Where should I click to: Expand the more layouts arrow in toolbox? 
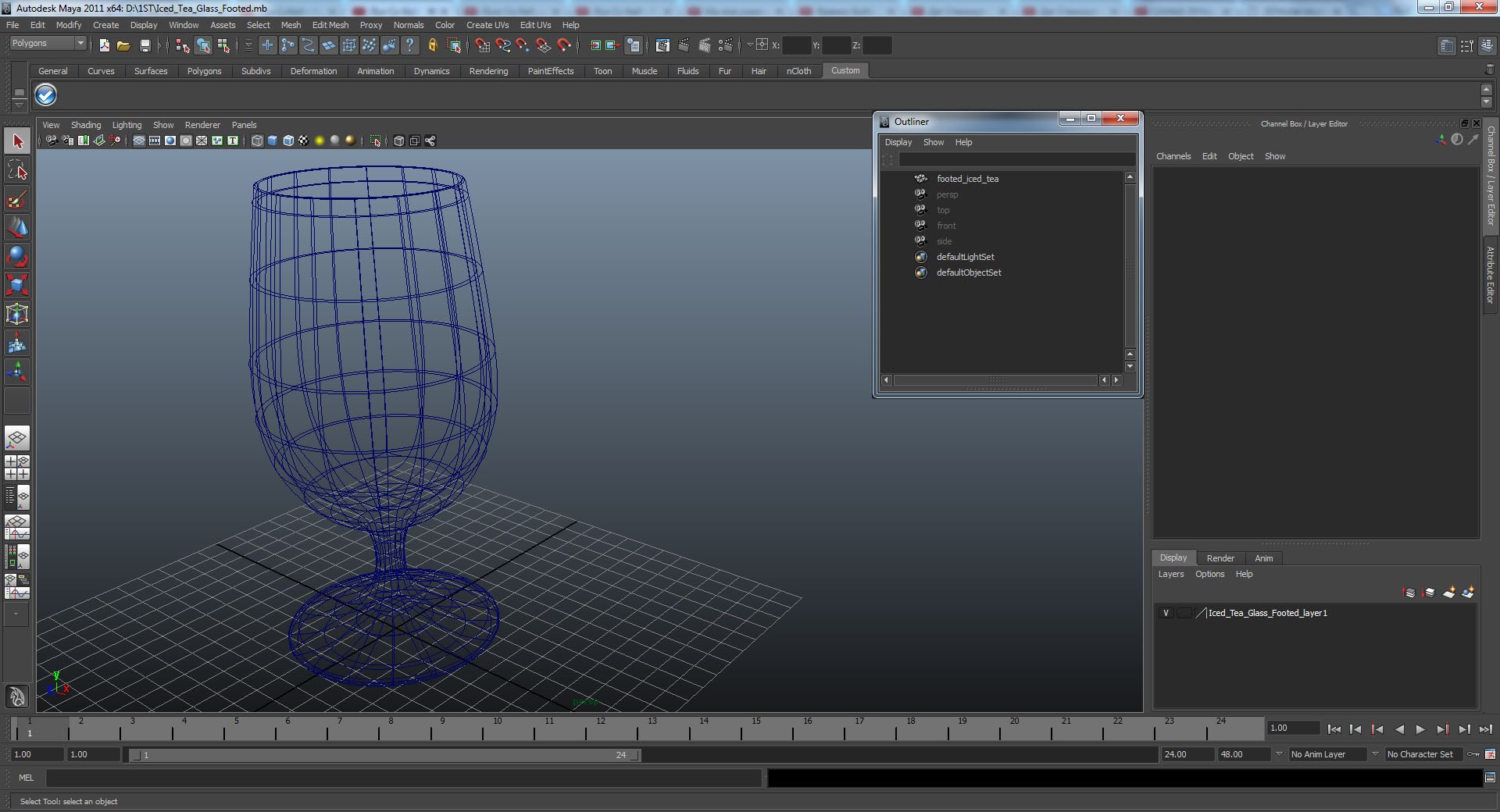pyautogui.click(x=16, y=614)
